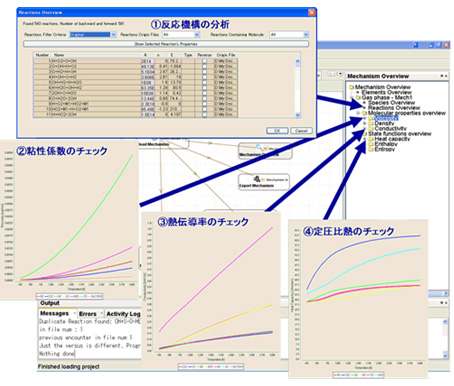
Task: Open the Density folder icon
Action: [371, 123]
